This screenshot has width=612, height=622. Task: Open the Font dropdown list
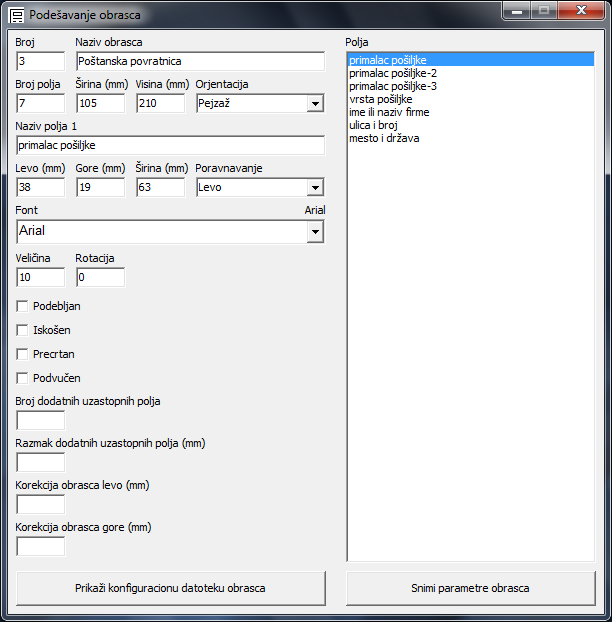(314, 232)
